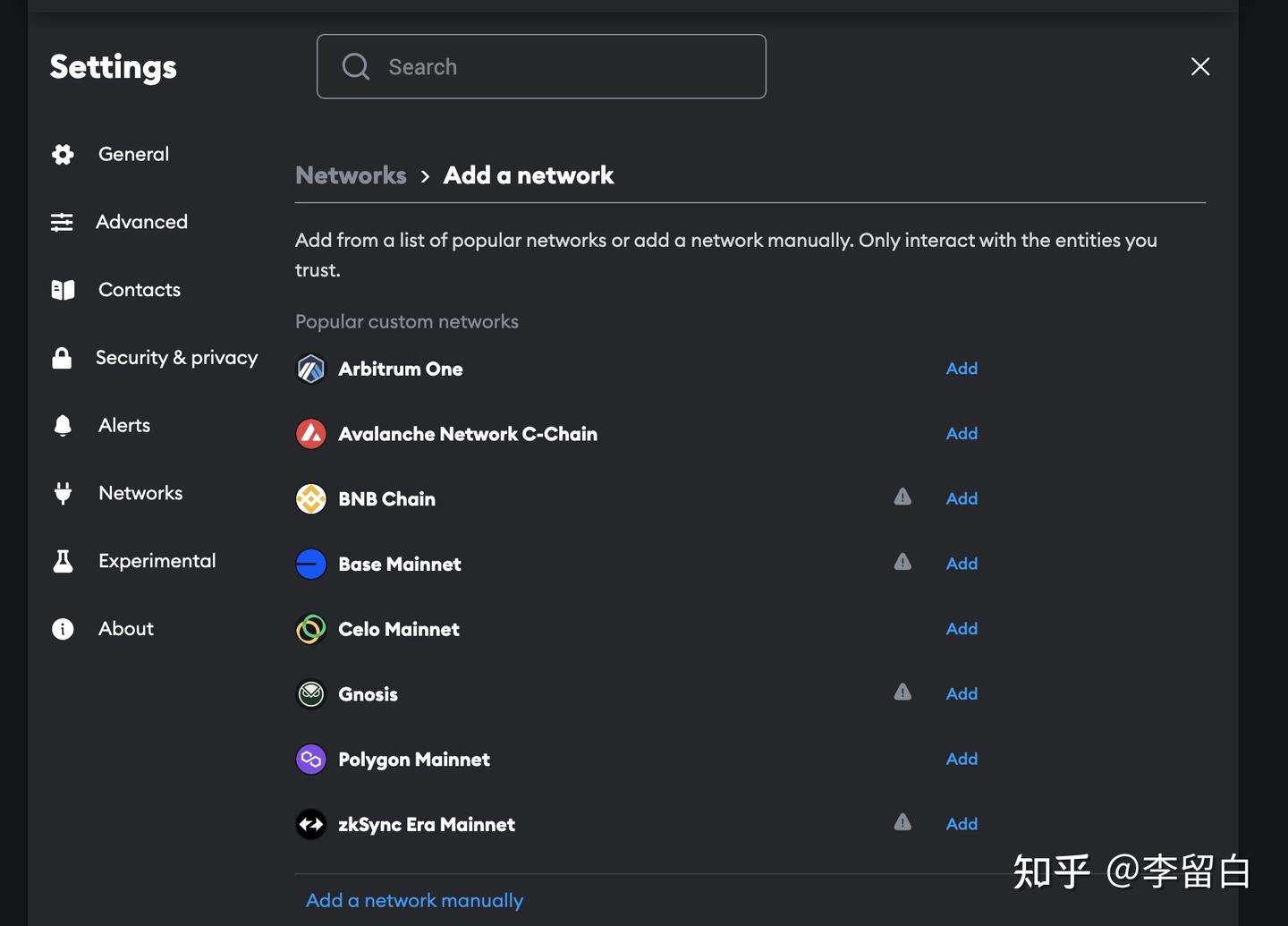Open Experimental settings section
1288x926 pixels.
point(157,561)
